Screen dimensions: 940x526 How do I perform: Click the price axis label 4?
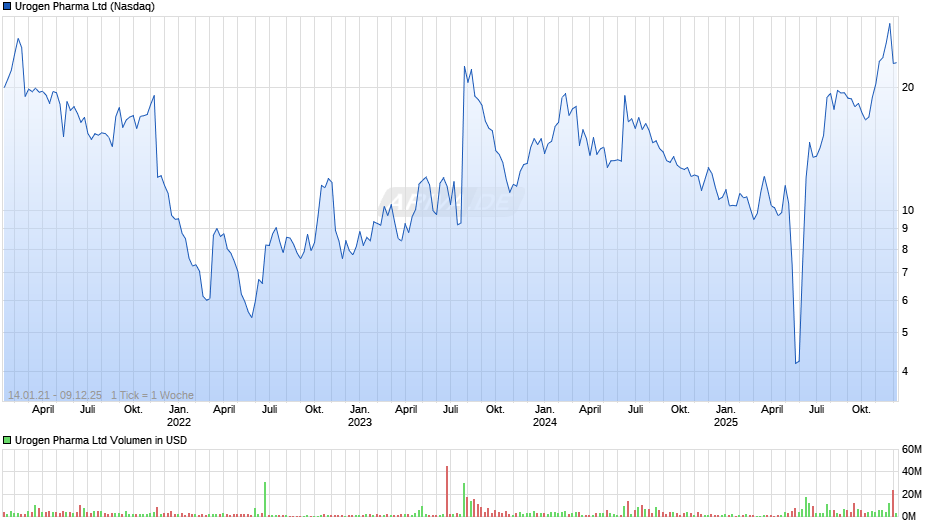[905, 371]
